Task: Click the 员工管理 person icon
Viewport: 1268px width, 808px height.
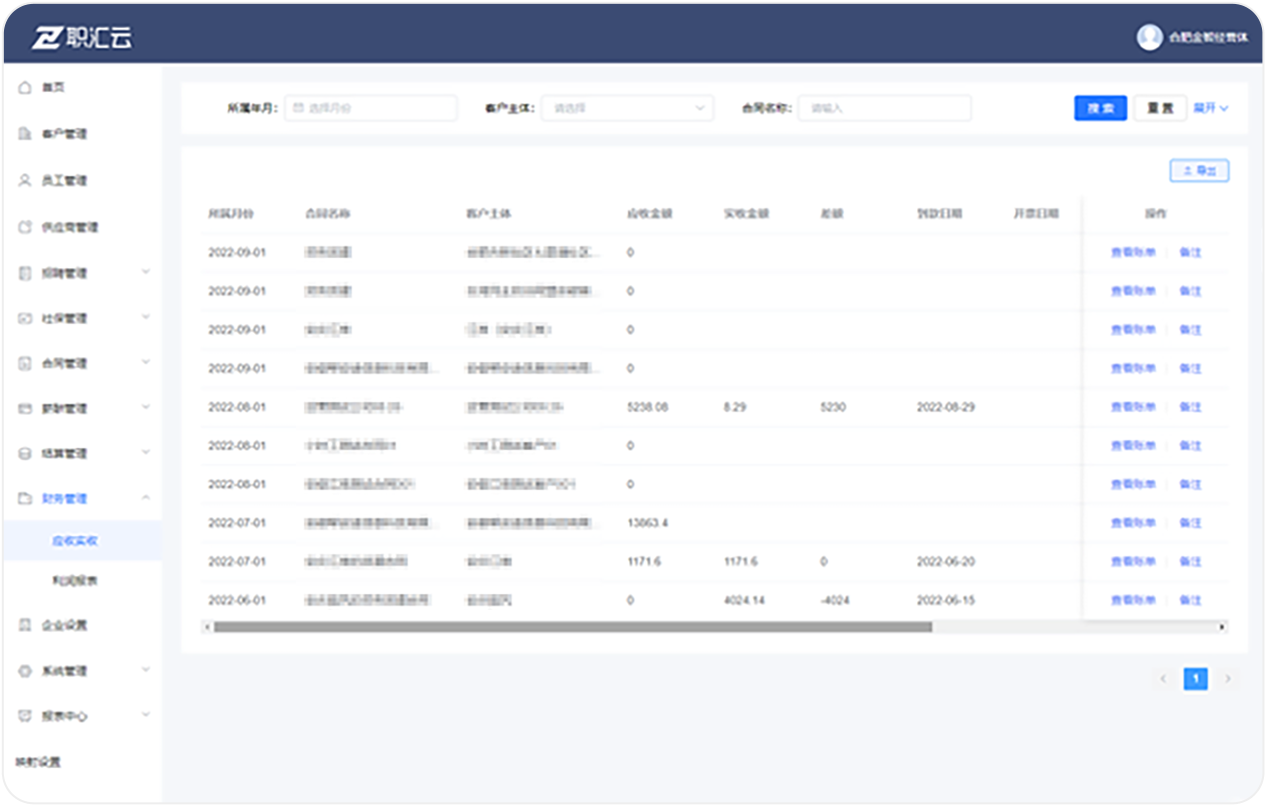Action: tap(26, 180)
